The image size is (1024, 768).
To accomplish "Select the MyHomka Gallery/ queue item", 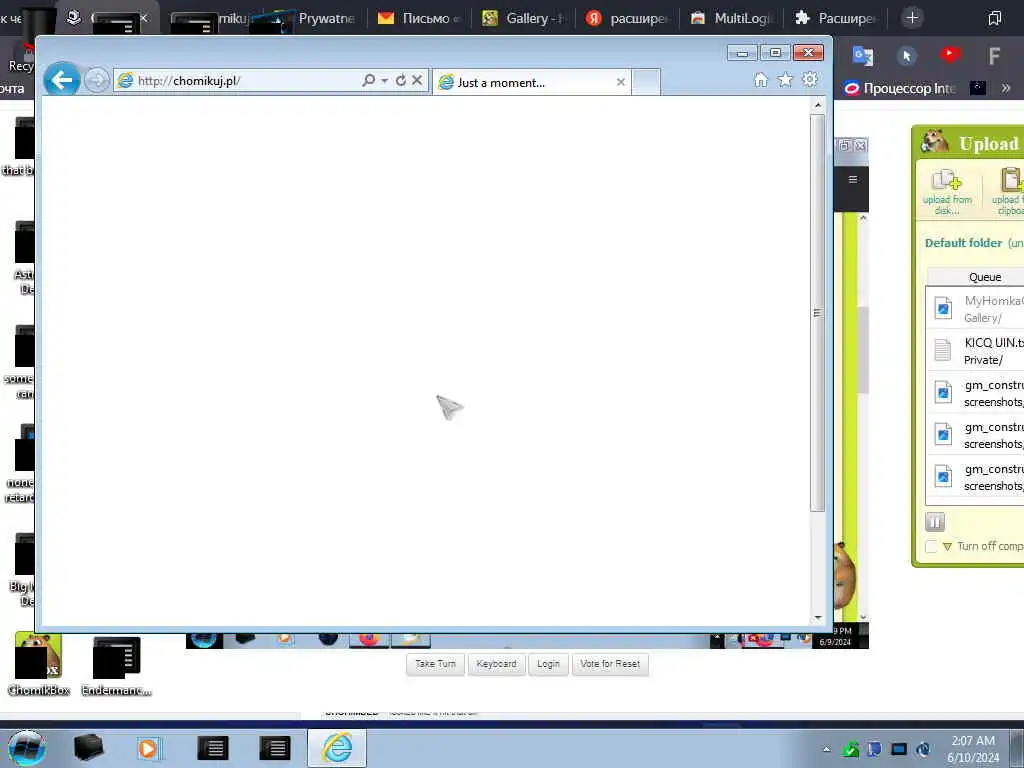I will click(x=976, y=309).
